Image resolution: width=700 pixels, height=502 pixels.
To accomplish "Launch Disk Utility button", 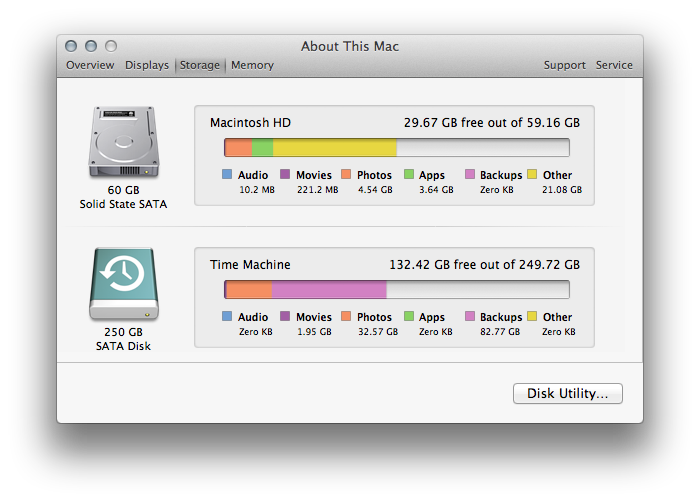I will (x=567, y=393).
